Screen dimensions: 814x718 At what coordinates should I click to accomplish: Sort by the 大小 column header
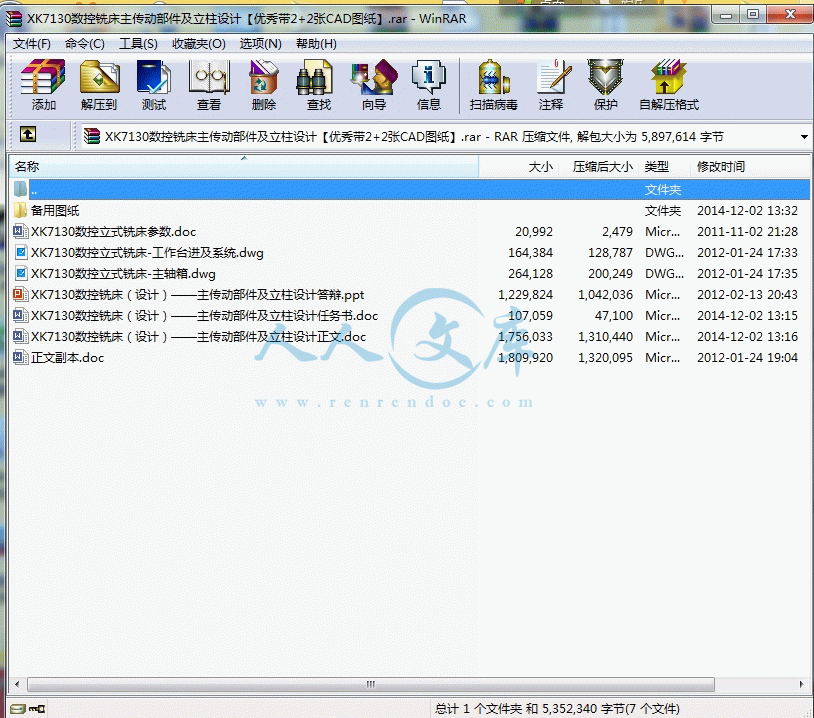pyautogui.click(x=518, y=167)
